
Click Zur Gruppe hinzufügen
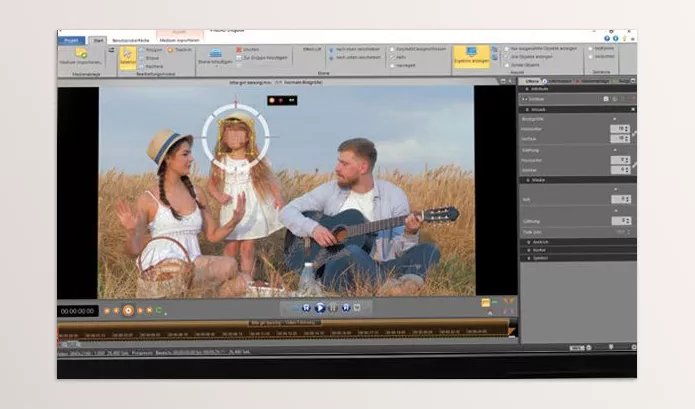(x=262, y=58)
